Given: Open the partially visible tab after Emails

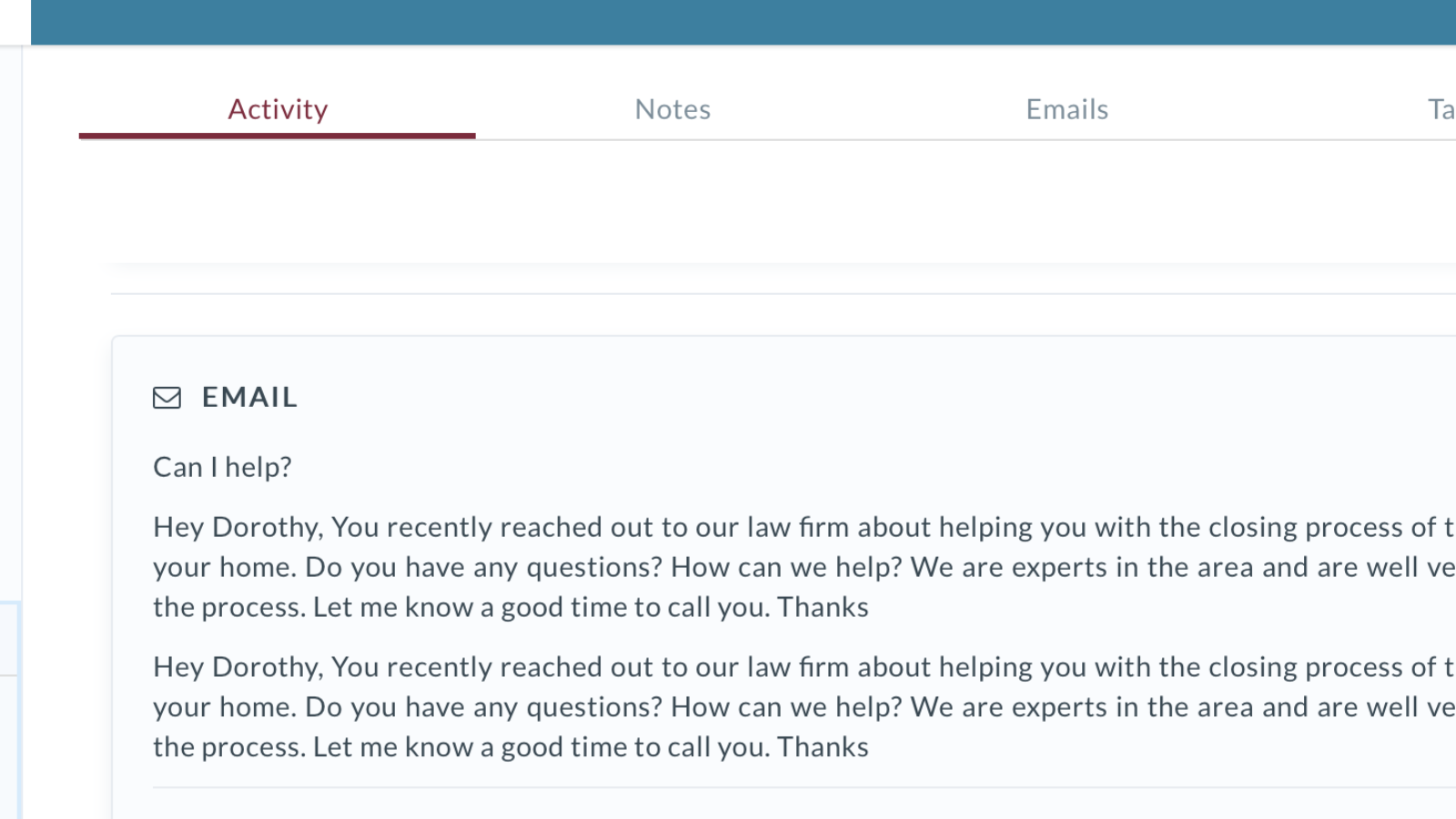Looking at the screenshot, I should pos(1441,109).
